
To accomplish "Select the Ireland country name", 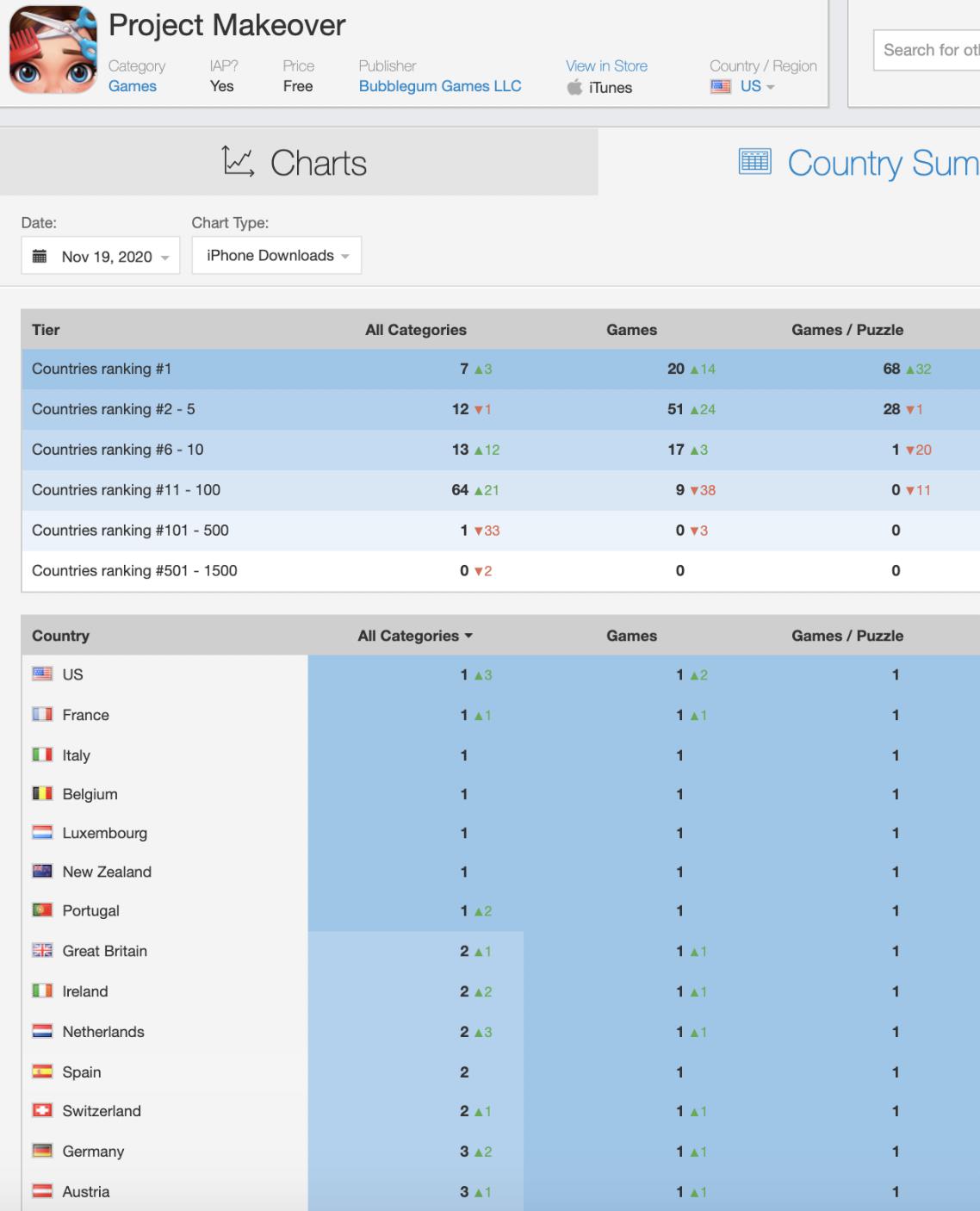I will pos(85,991).
